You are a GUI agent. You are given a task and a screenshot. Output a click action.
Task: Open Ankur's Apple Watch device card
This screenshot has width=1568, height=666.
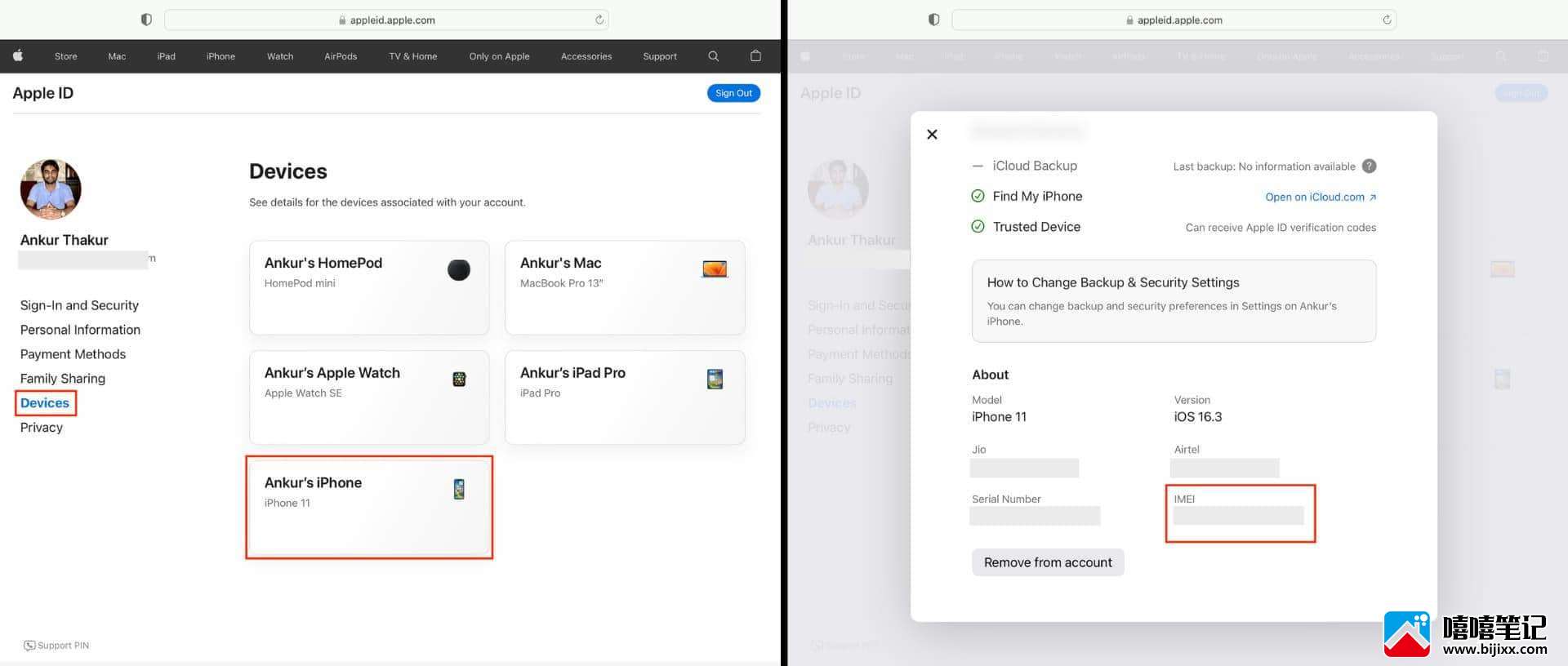369,397
